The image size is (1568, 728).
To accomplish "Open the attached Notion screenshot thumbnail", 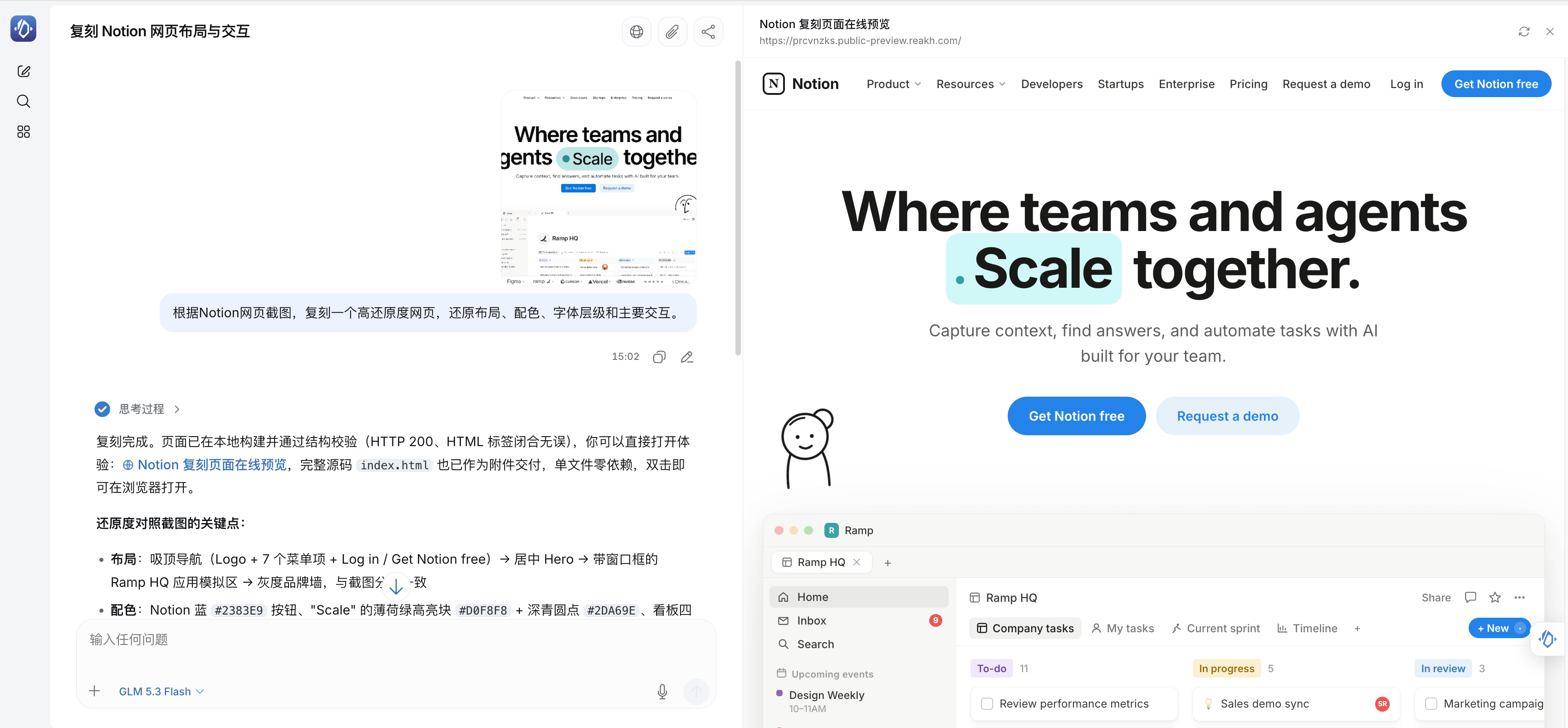I will pos(598,188).
